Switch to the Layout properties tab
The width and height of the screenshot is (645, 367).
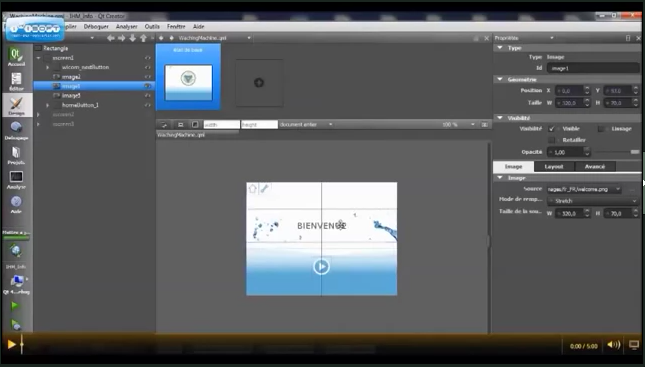[x=554, y=167]
